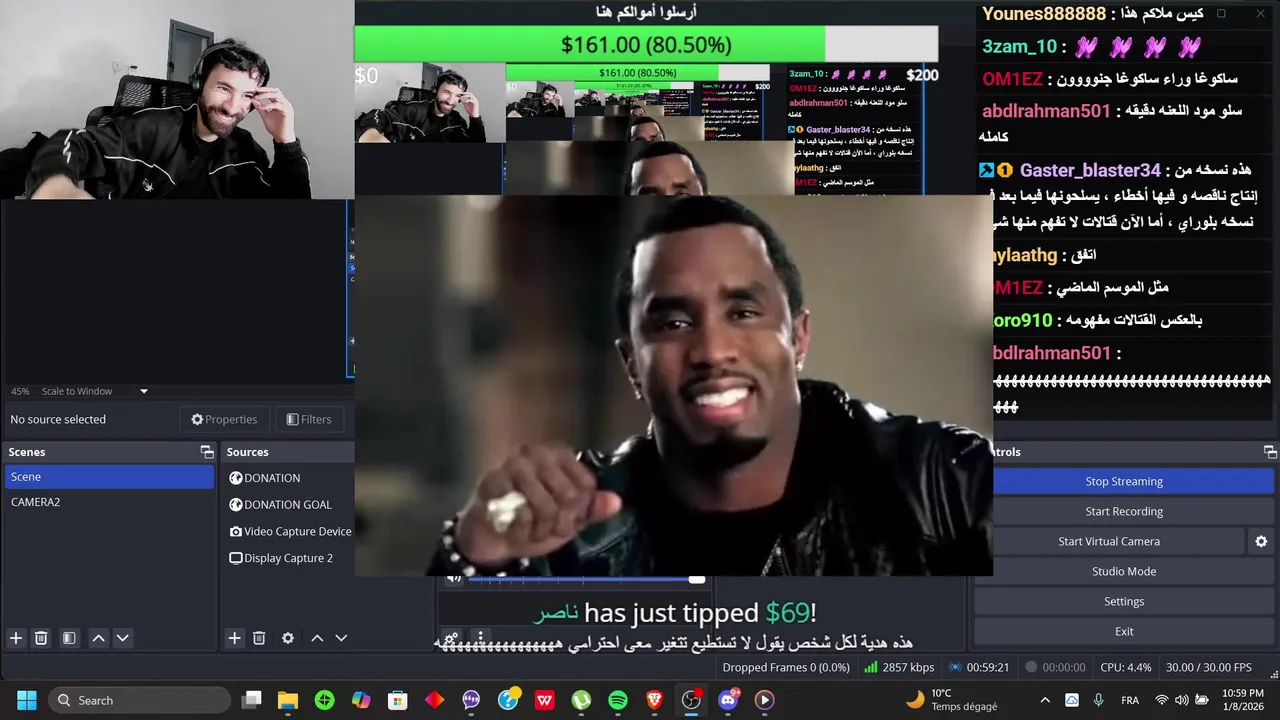Open virtual camera settings gear
This screenshot has height=720, width=1280.
1261,541
